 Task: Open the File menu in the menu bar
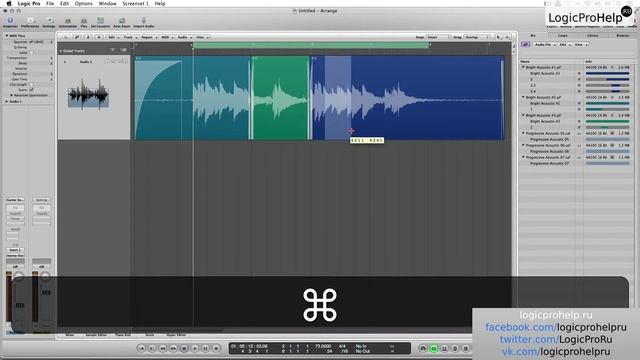point(50,3)
